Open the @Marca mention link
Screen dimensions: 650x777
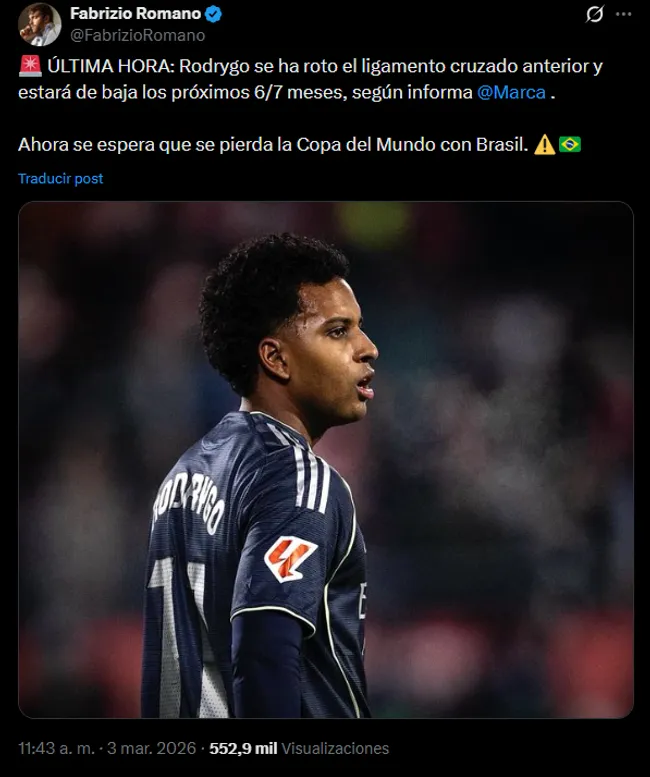[511, 93]
